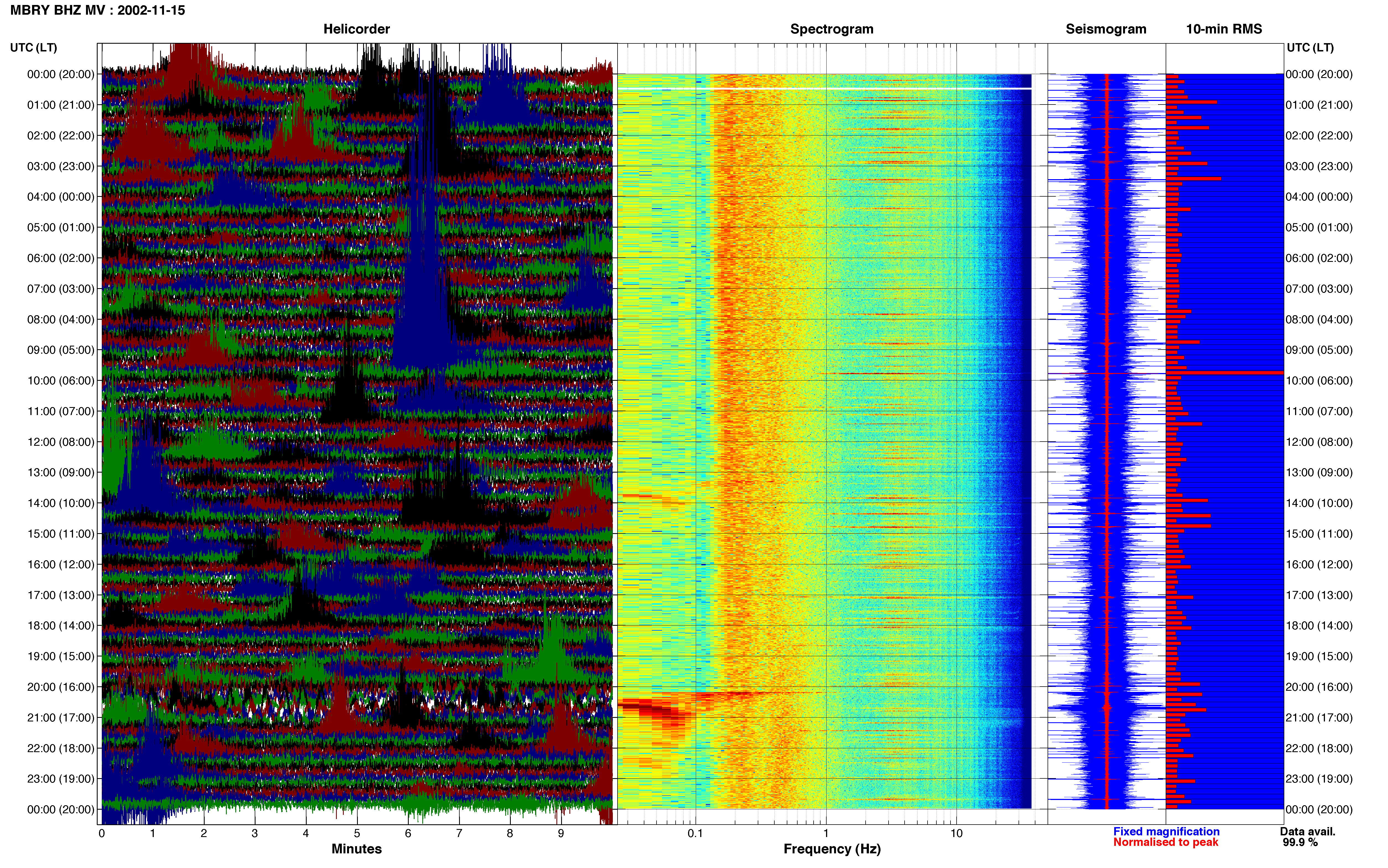Click the left time label '17:00 (13:00)'
Viewport: 1388px width, 868px height.
pos(61,595)
